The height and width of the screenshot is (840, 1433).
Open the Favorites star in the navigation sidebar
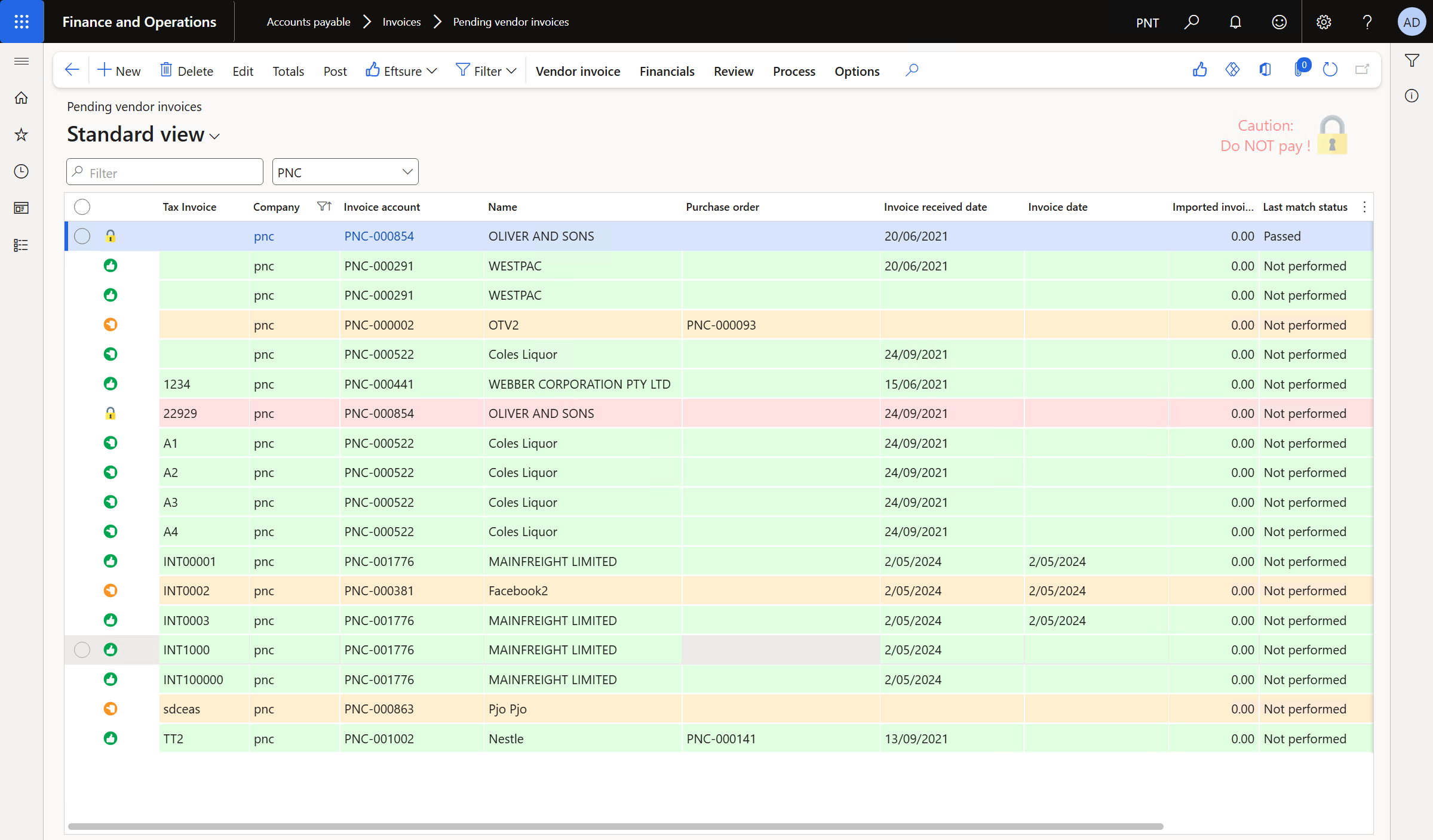(x=21, y=135)
